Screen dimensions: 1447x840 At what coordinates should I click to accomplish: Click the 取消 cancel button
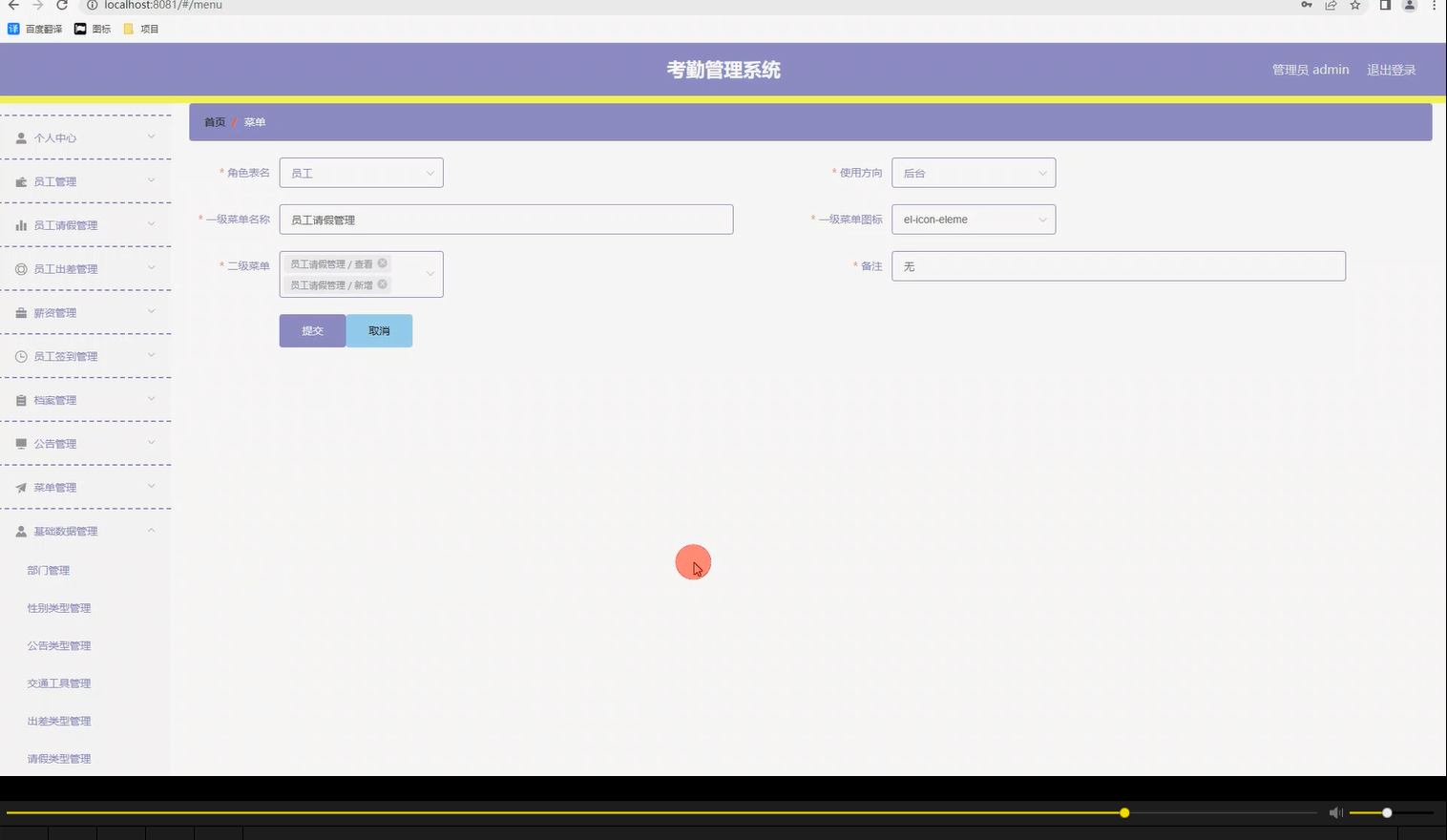(x=379, y=331)
